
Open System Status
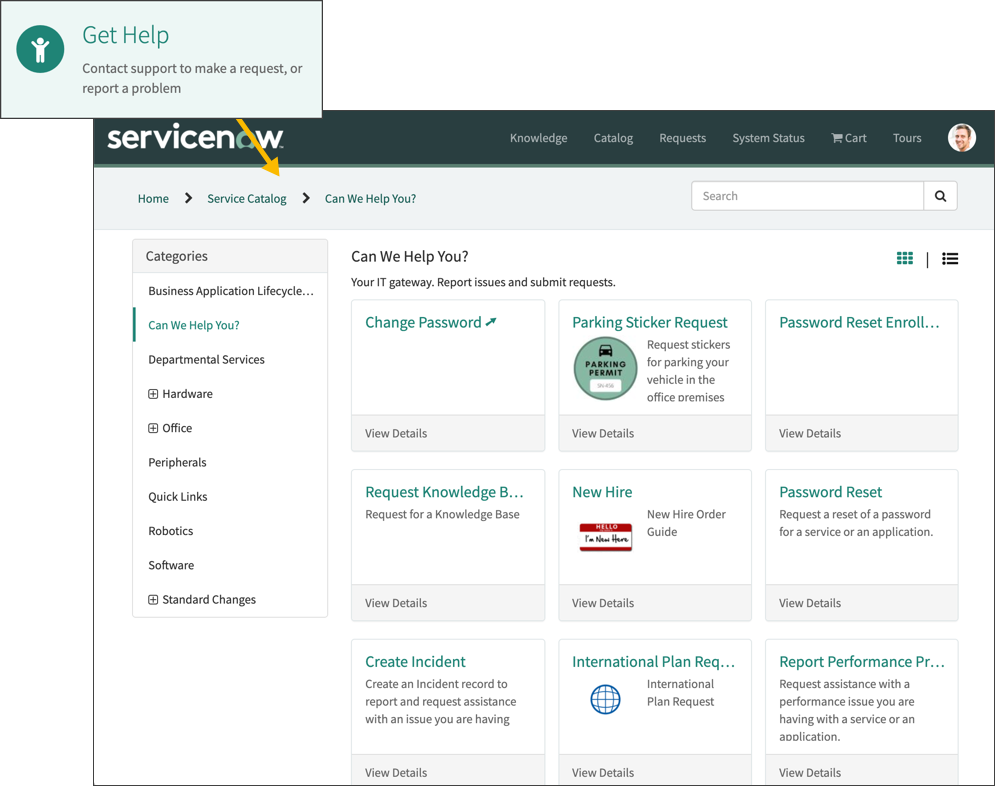(768, 138)
